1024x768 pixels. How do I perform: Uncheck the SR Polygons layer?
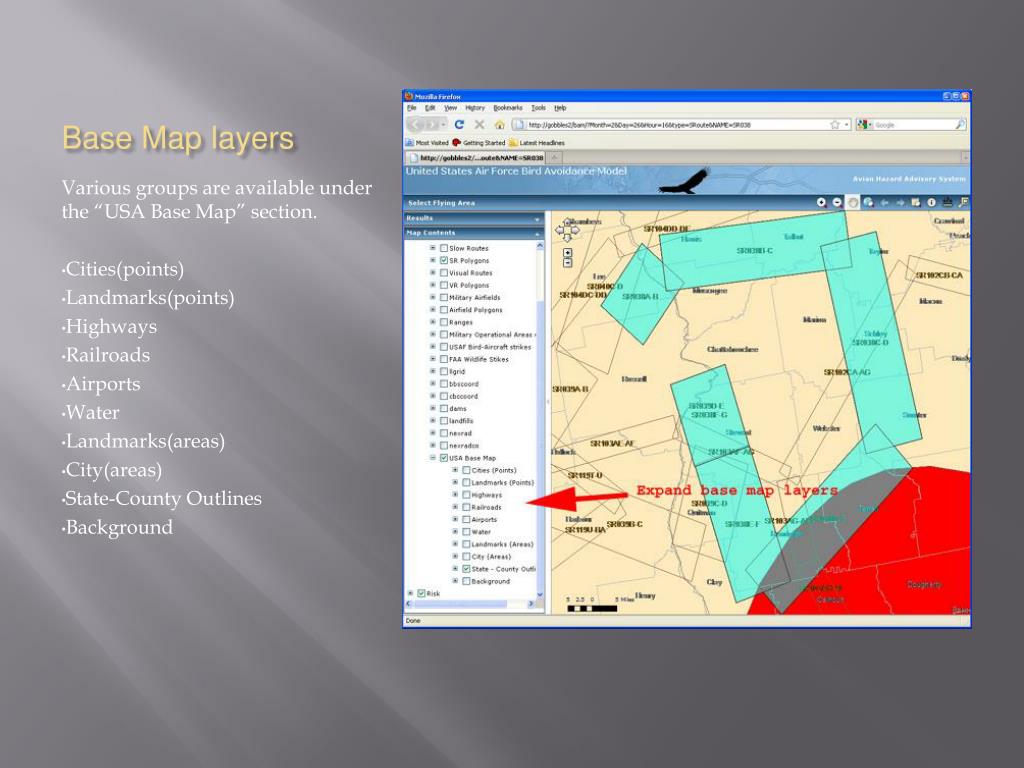click(x=444, y=261)
